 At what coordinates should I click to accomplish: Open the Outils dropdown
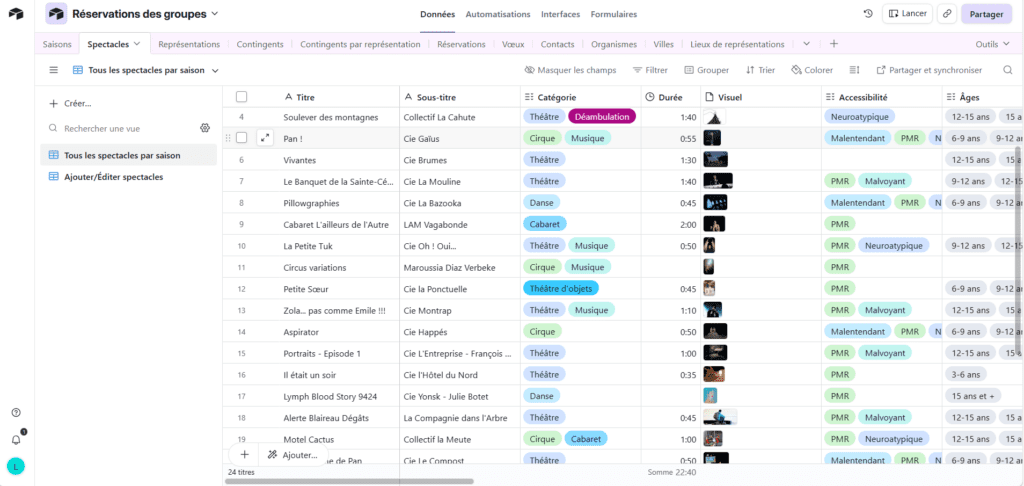(993, 44)
